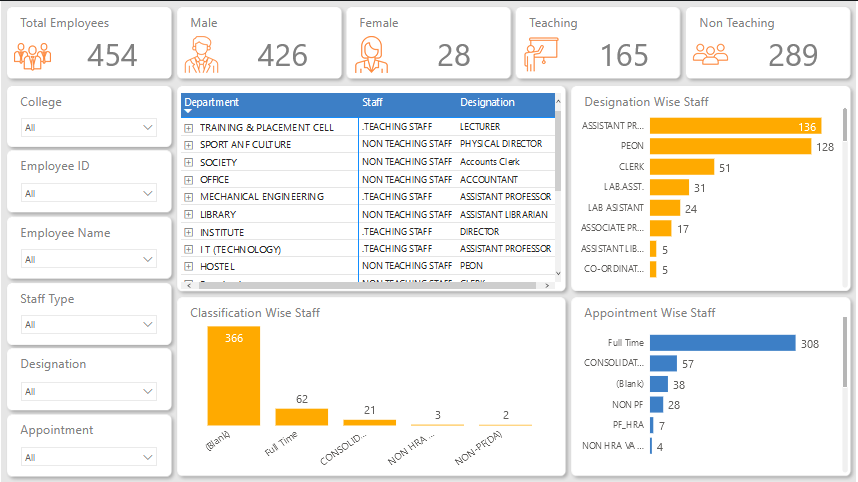Sort by Department column header
Image resolution: width=858 pixels, height=482 pixels.
[212, 102]
